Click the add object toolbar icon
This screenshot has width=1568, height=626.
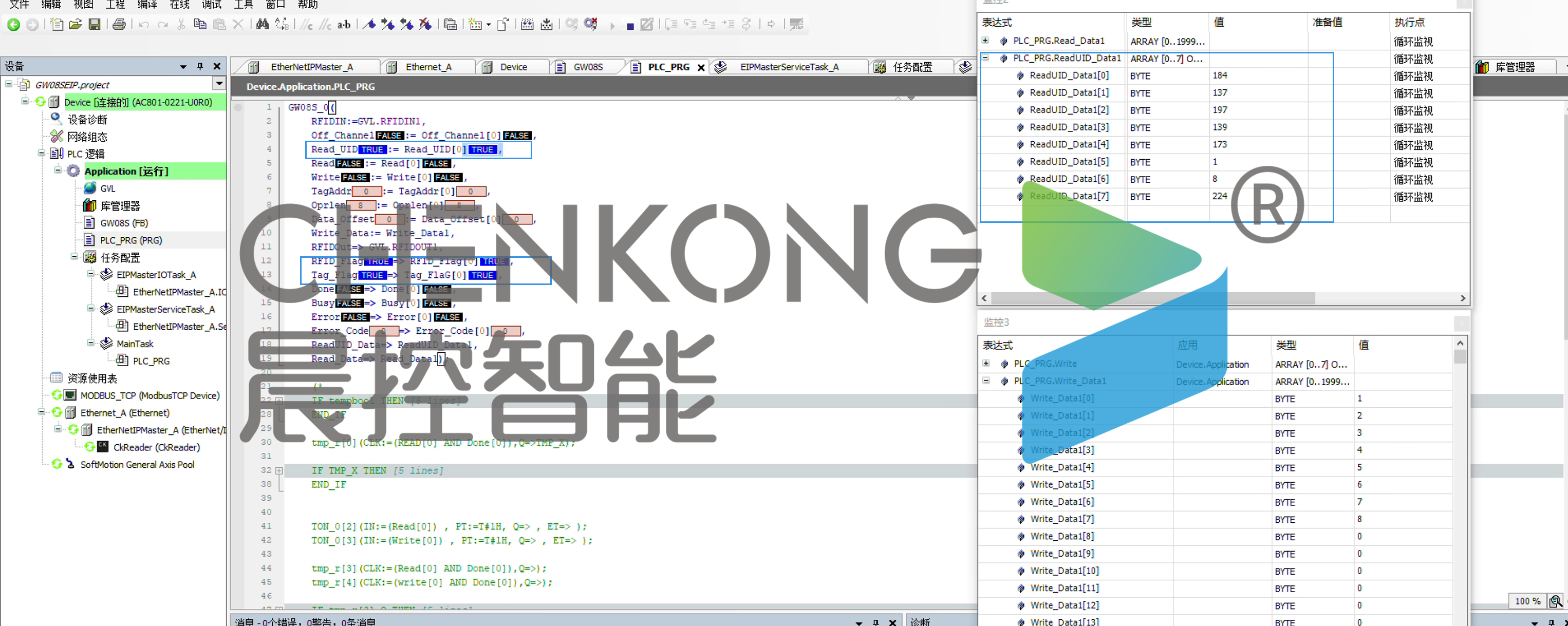click(x=475, y=24)
